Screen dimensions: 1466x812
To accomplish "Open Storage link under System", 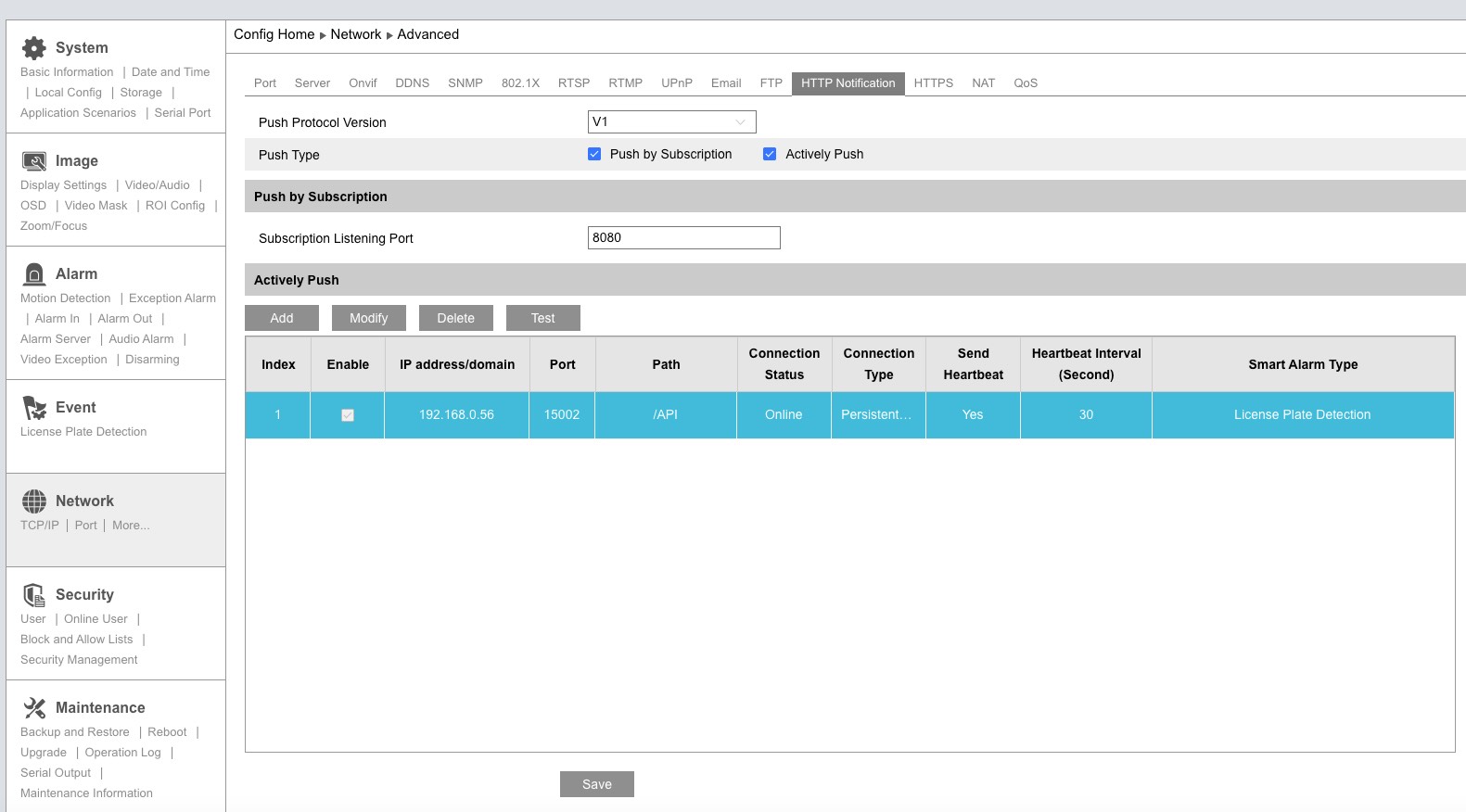I will coord(141,92).
